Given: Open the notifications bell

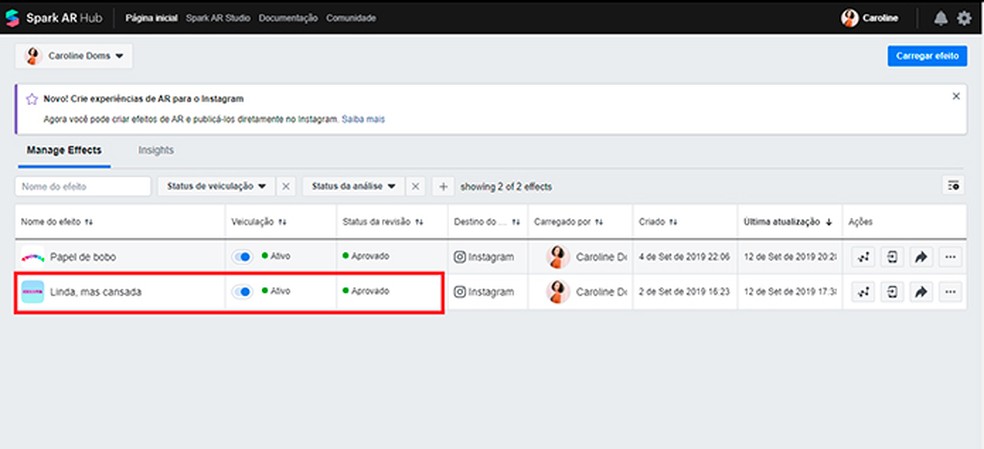Looking at the screenshot, I should pos(940,18).
